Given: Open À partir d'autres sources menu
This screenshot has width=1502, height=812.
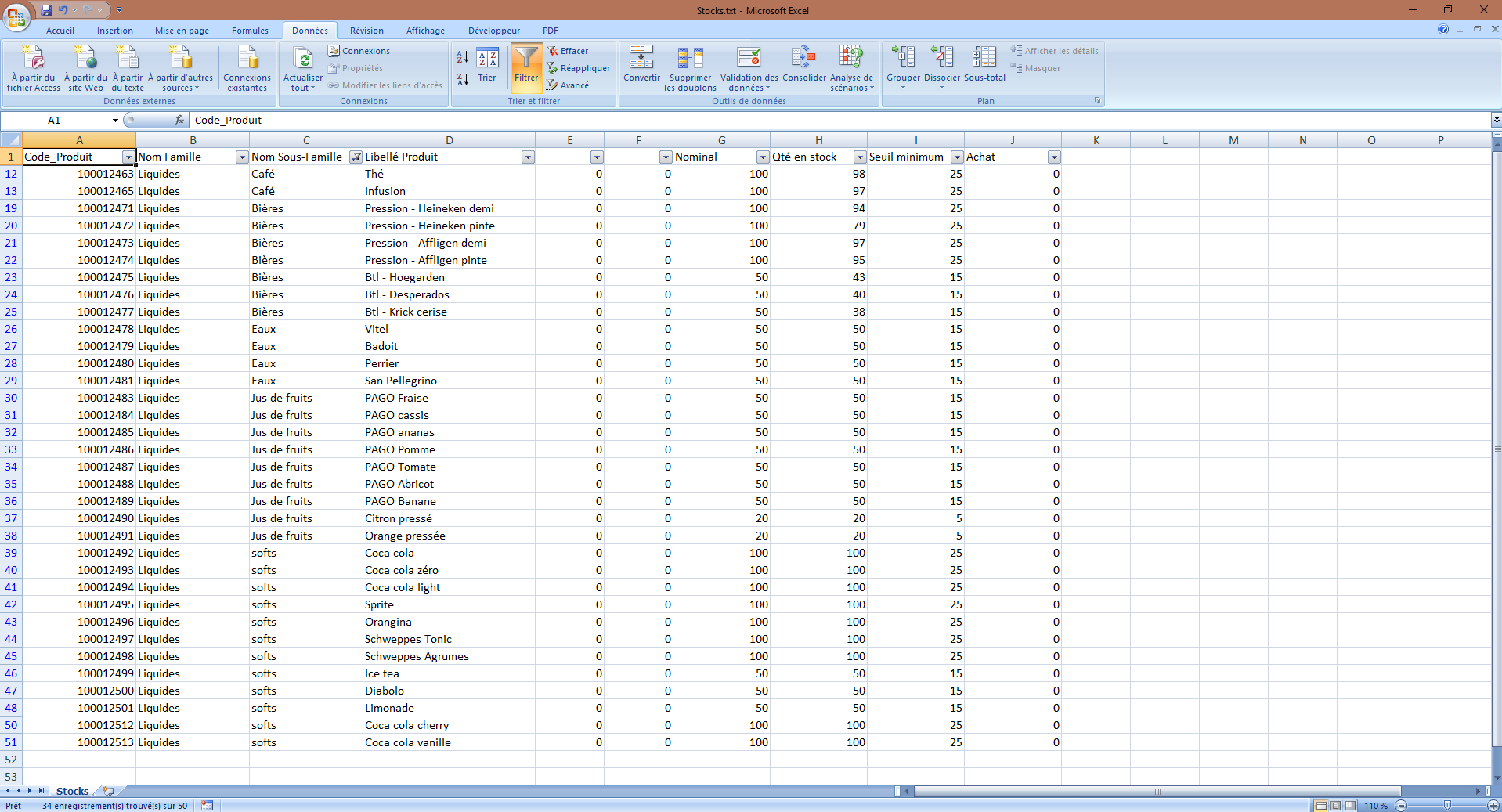Looking at the screenshot, I should coord(180,69).
